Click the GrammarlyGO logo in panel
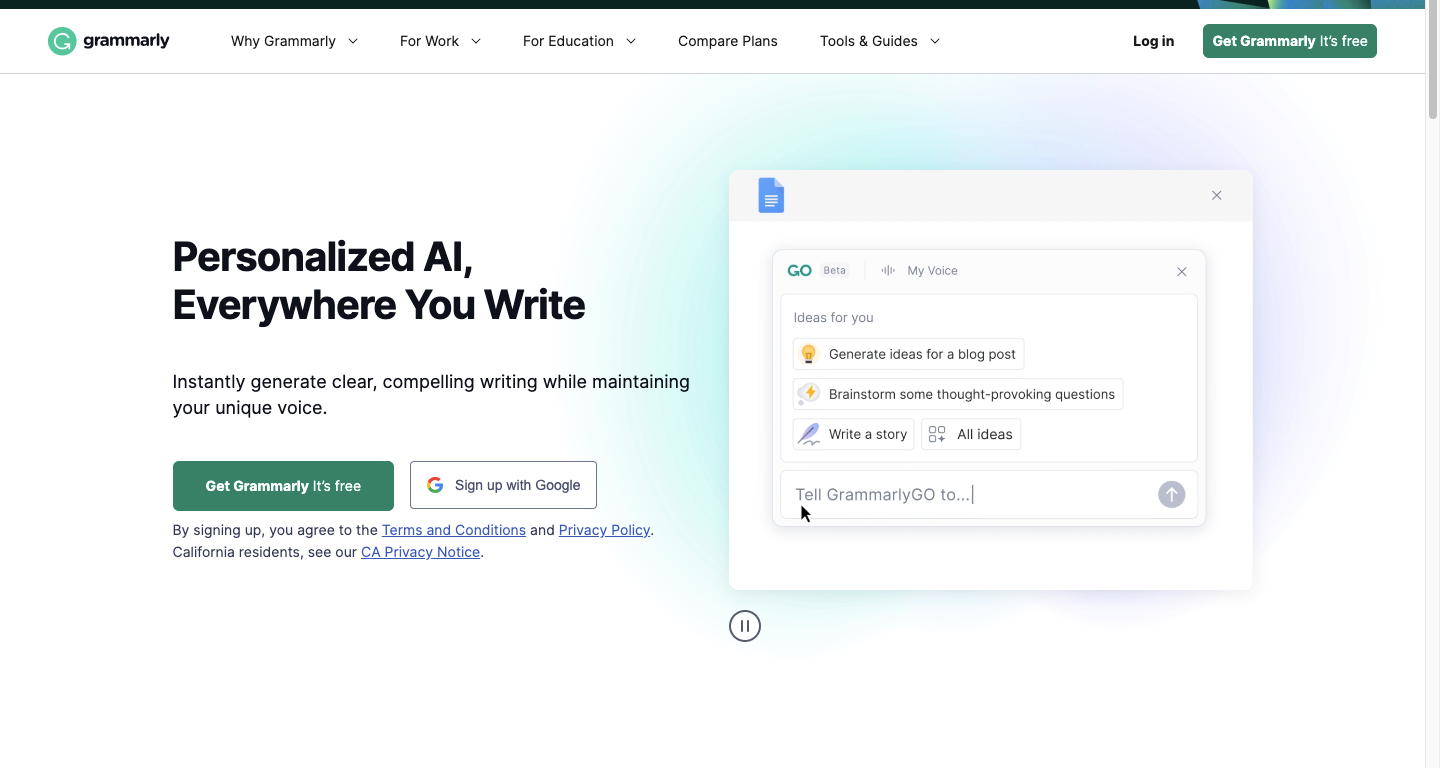The height and width of the screenshot is (768, 1440). (800, 271)
